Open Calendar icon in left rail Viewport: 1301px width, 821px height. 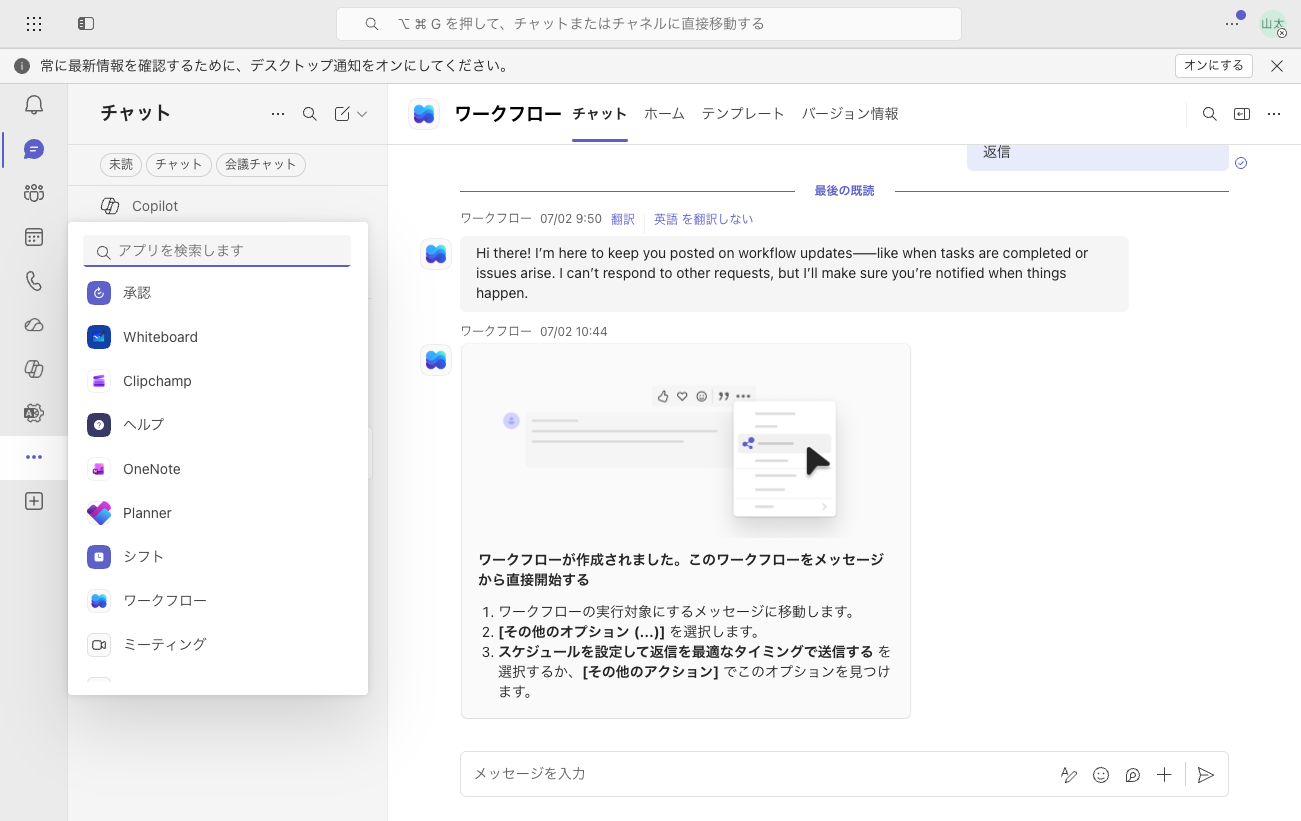34,237
